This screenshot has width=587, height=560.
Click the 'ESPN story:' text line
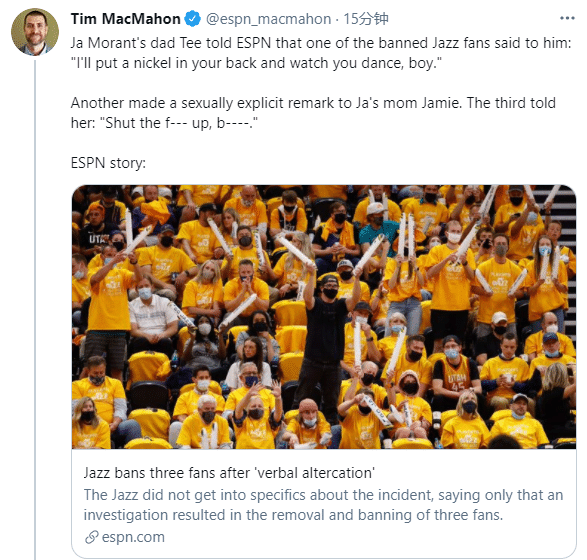pyautogui.click(x=108, y=163)
